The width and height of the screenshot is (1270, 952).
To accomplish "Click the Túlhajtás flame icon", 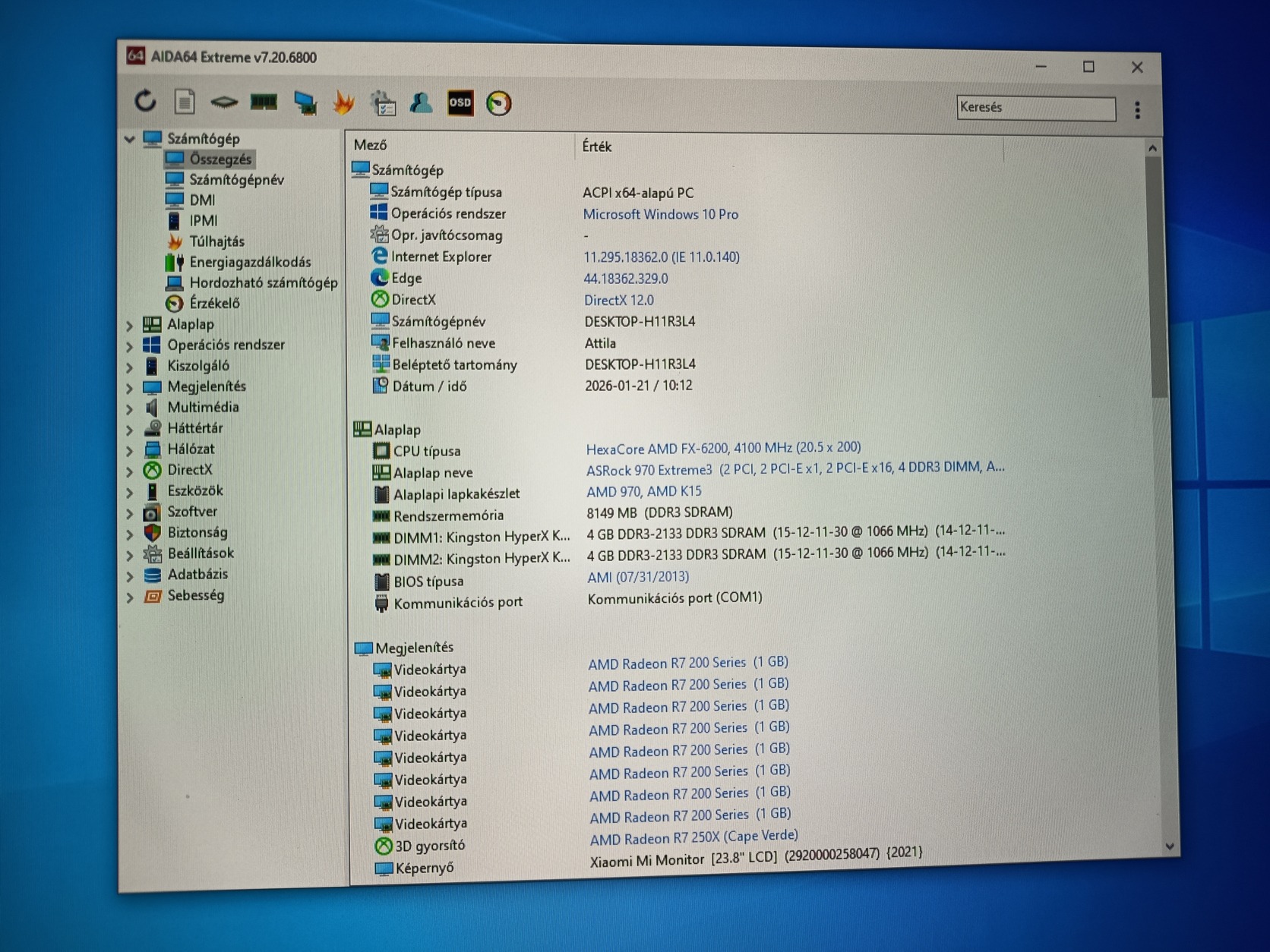I will pyautogui.click(x=175, y=241).
